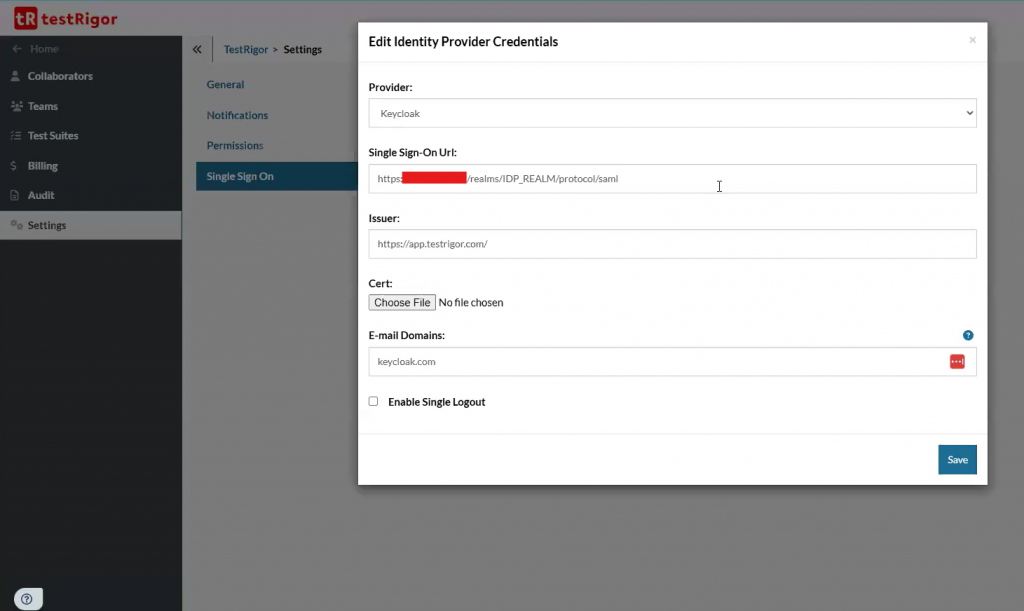Click the red password manager icon in domains field
The image size is (1024, 611).
pos(957,361)
